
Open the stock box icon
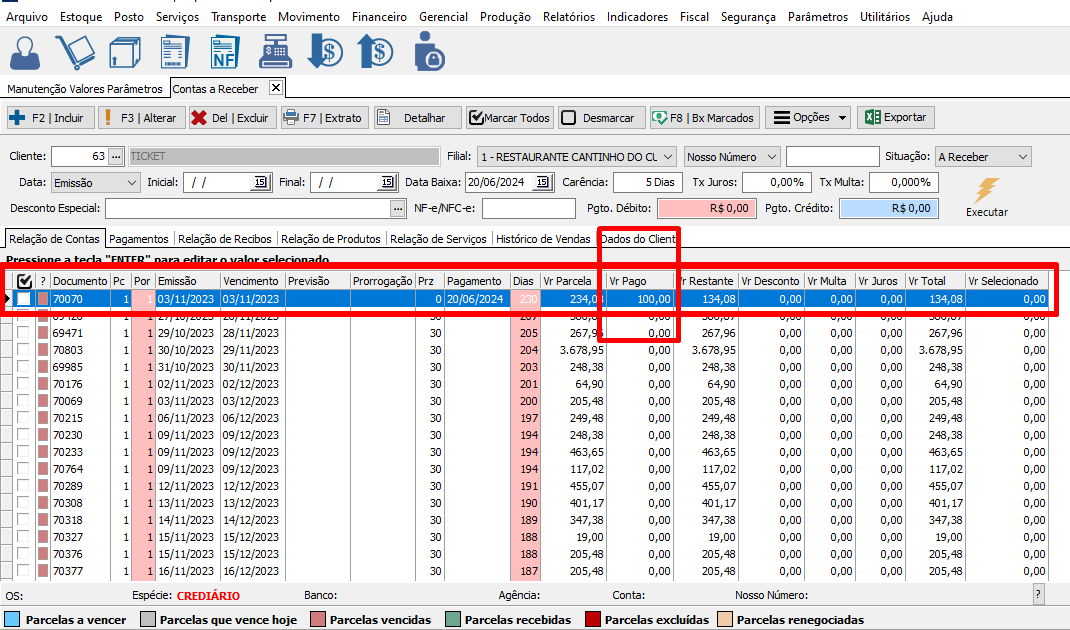click(125, 52)
